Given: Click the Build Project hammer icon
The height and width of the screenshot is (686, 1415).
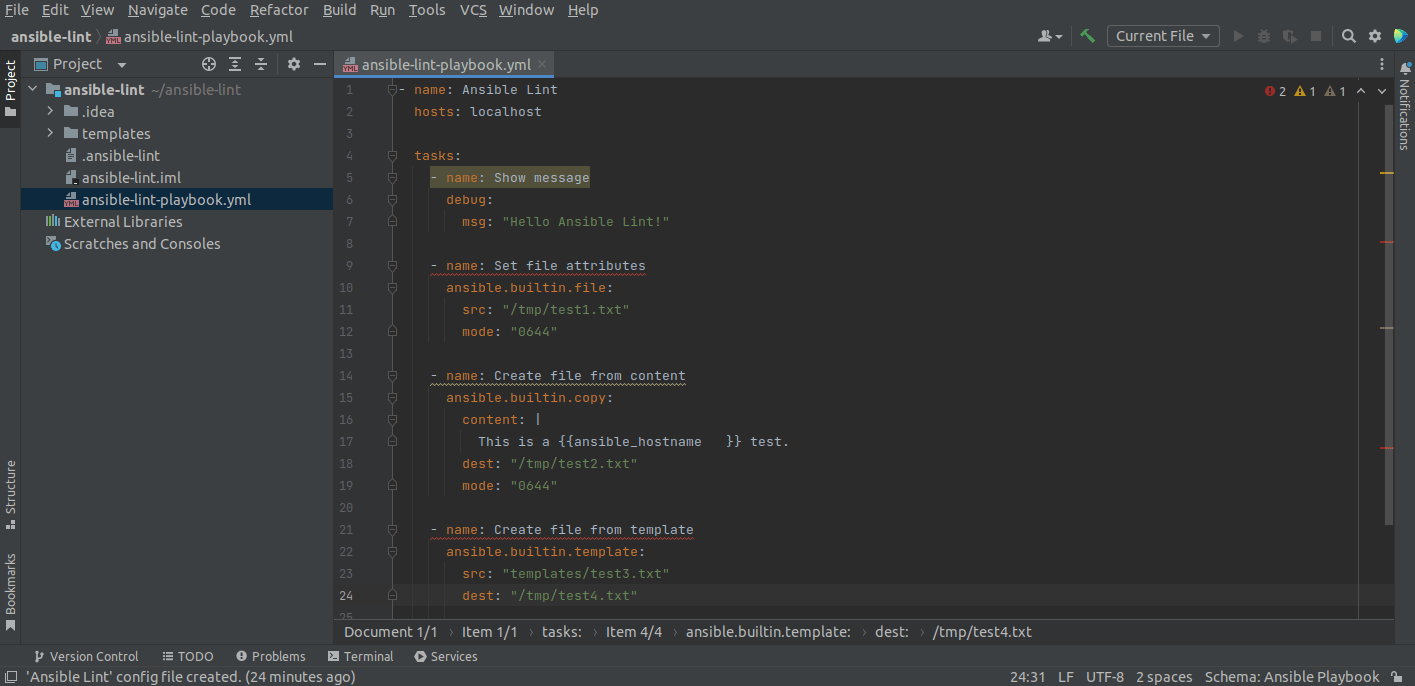Looking at the screenshot, I should 1087,35.
